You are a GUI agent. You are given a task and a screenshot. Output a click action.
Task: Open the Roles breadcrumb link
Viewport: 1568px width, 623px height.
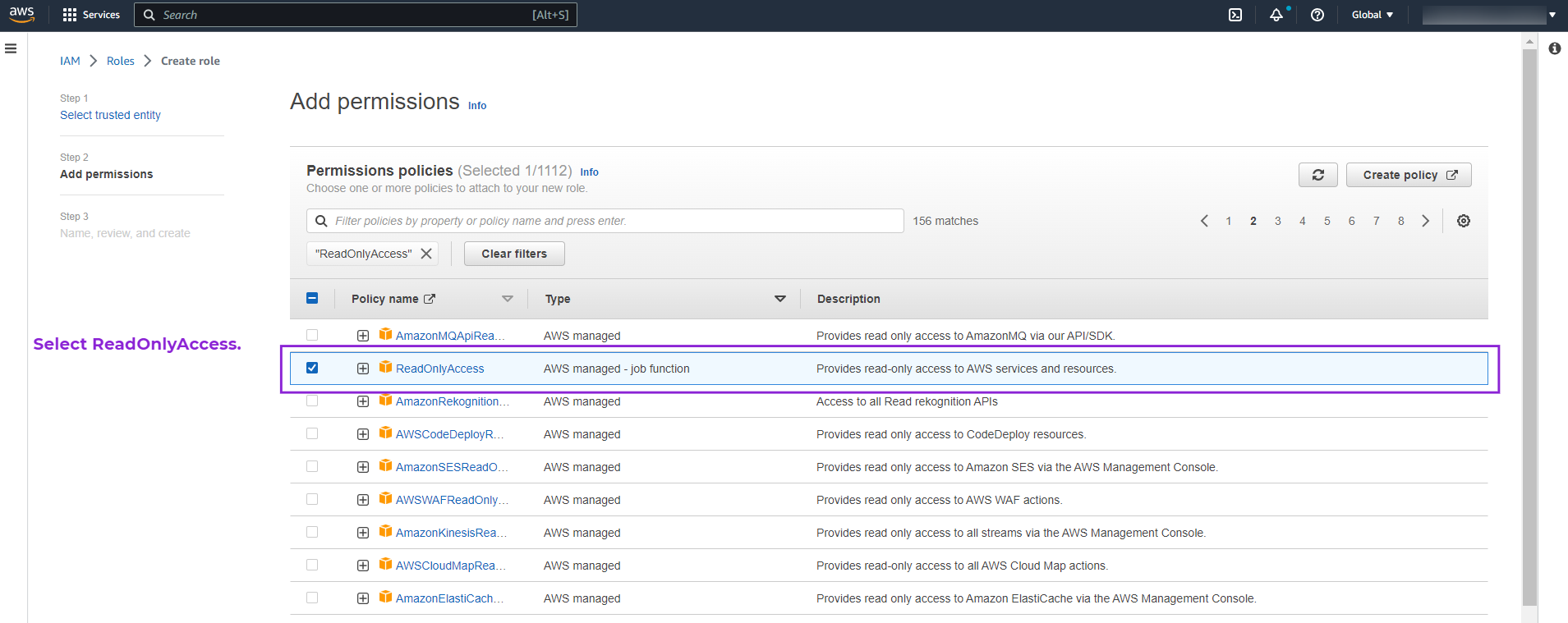121,61
